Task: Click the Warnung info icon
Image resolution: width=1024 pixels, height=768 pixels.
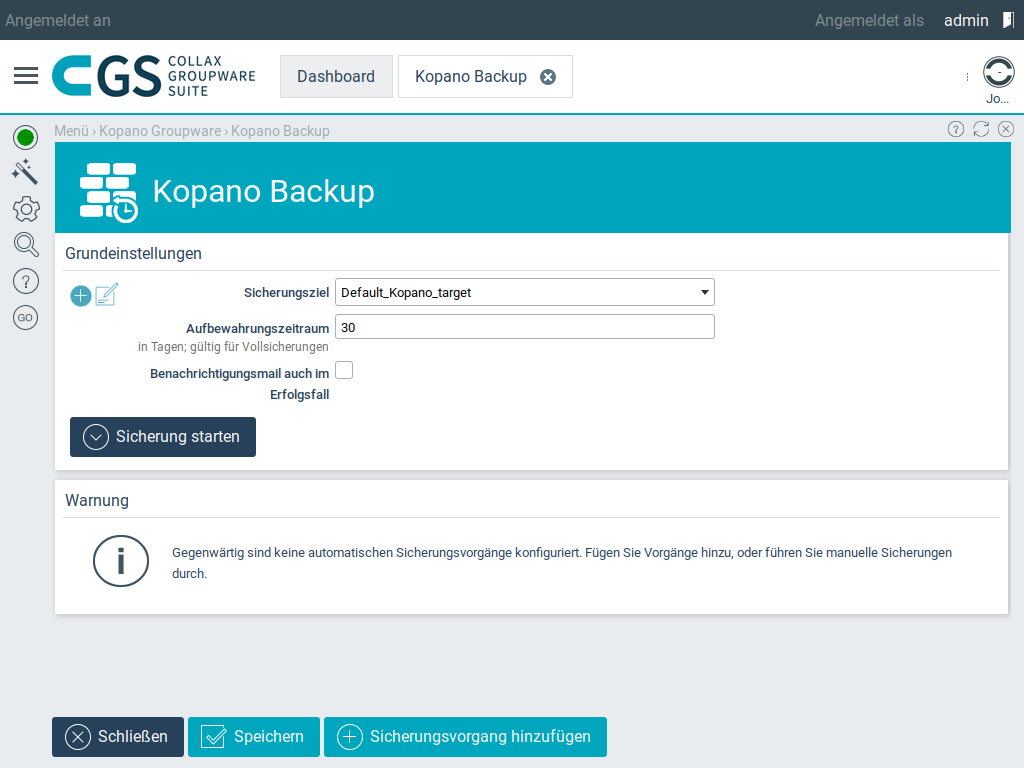Action: 121,561
